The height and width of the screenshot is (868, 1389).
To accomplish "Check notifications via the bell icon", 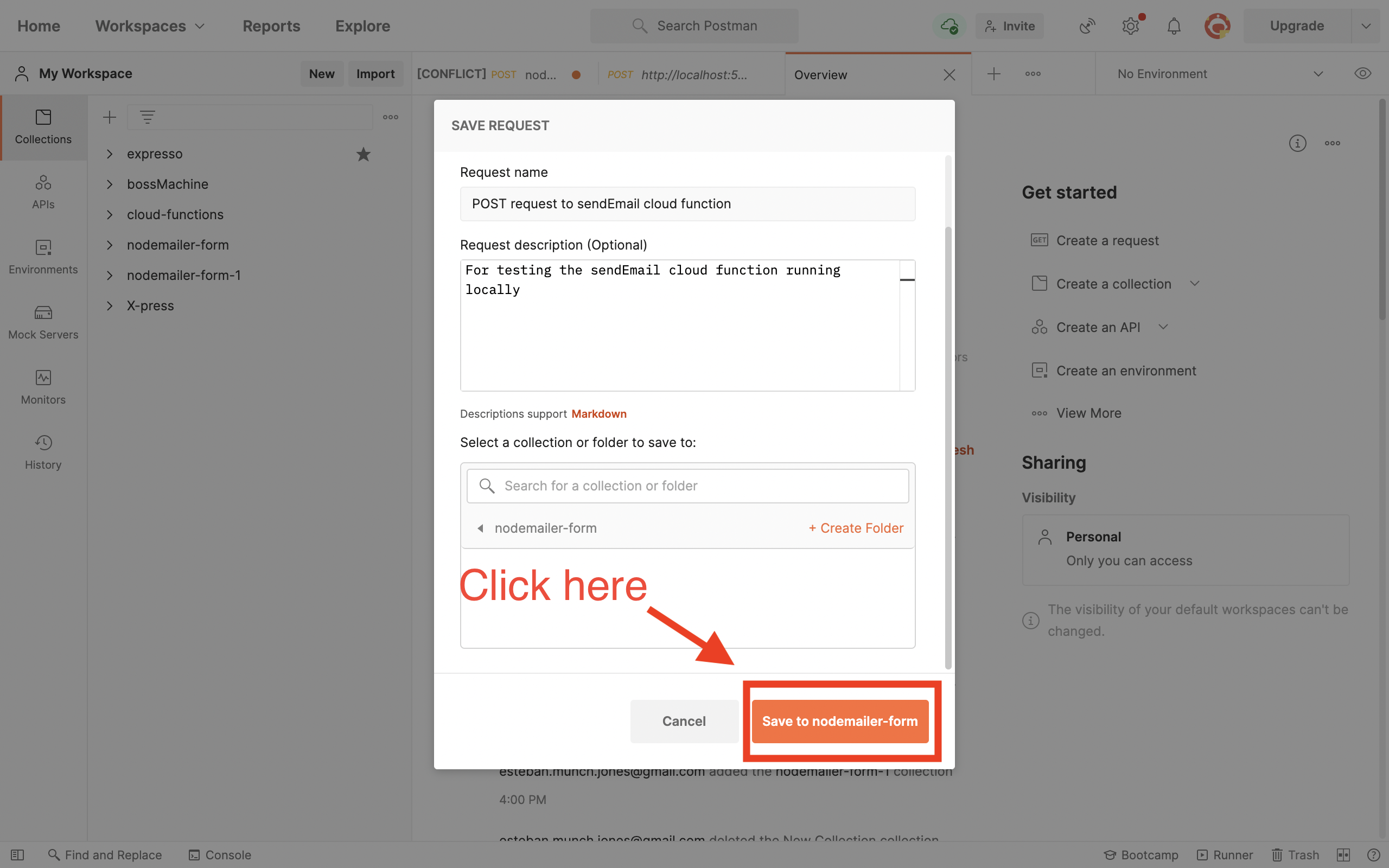I will pos(1173,25).
